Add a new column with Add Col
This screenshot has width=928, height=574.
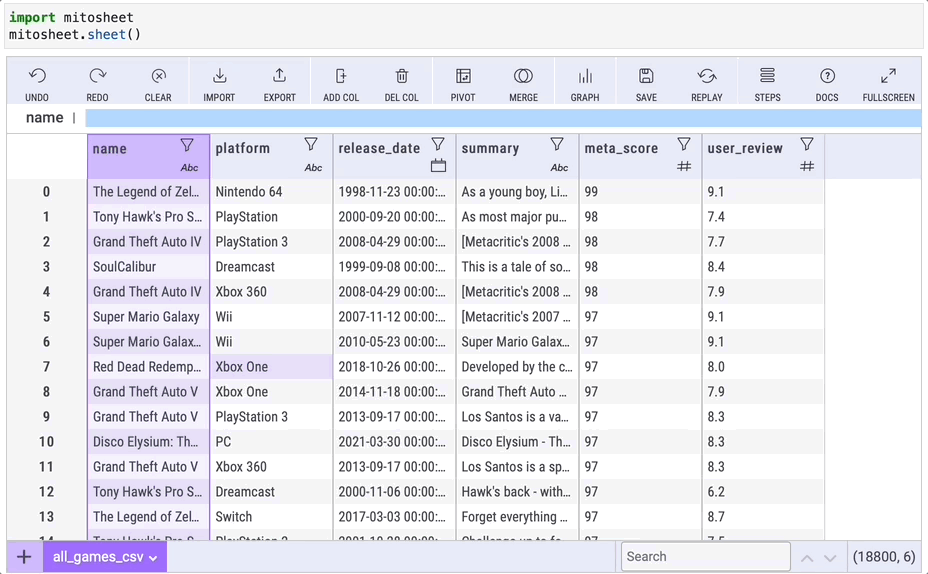point(341,77)
